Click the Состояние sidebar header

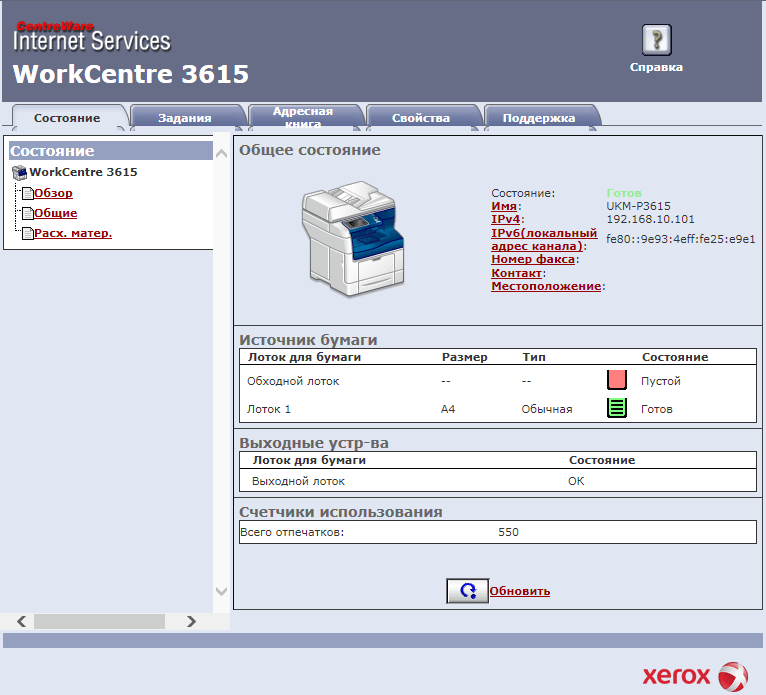pos(111,151)
